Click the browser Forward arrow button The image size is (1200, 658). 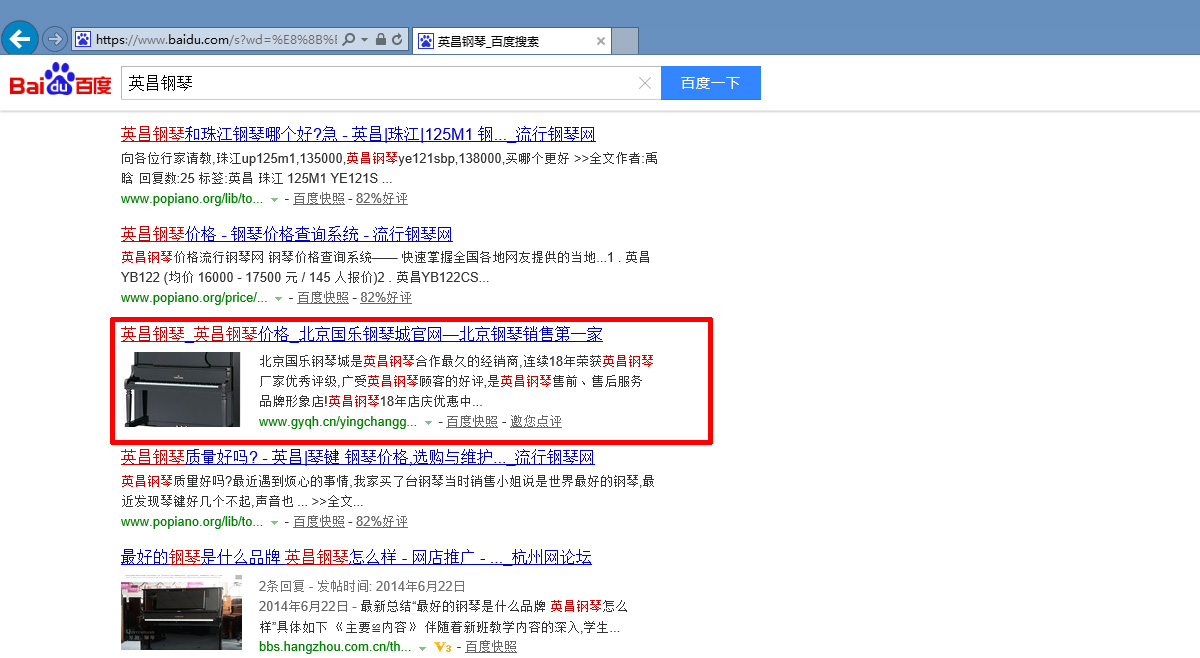tap(55, 40)
